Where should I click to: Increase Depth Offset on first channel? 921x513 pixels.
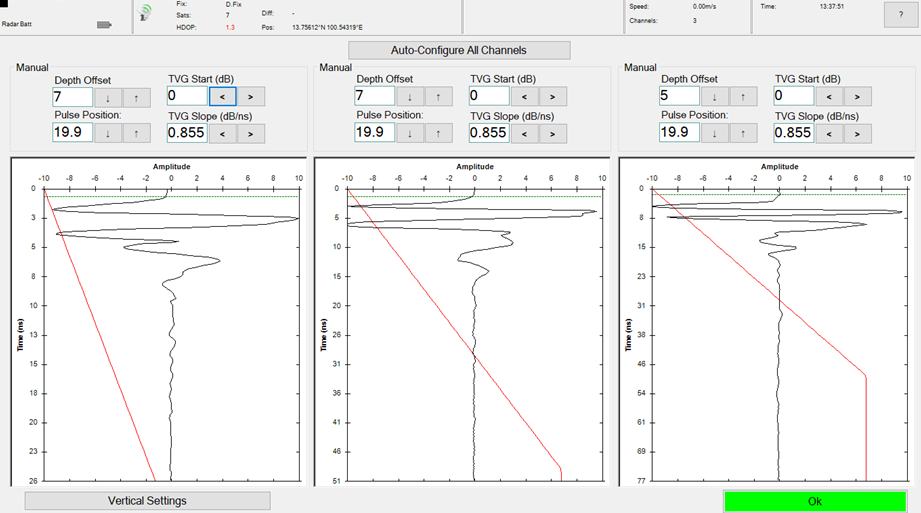136,97
